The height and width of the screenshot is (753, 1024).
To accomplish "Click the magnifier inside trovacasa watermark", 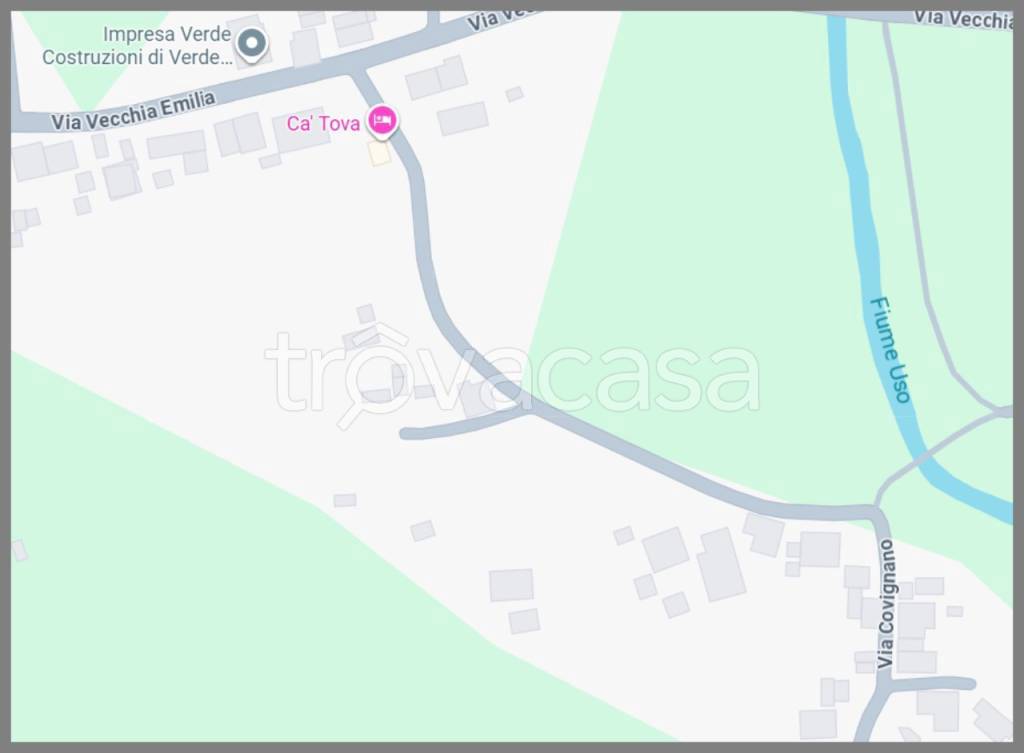I will pyautogui.click(x=369, y=385).
